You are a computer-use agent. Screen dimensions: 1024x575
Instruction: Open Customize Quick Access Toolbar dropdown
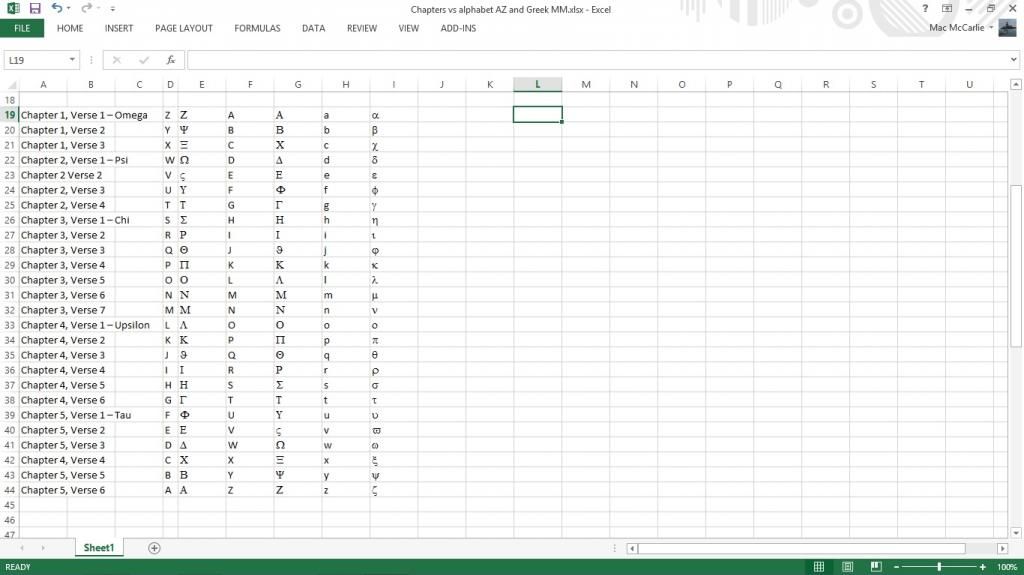[x=113, y=9]
